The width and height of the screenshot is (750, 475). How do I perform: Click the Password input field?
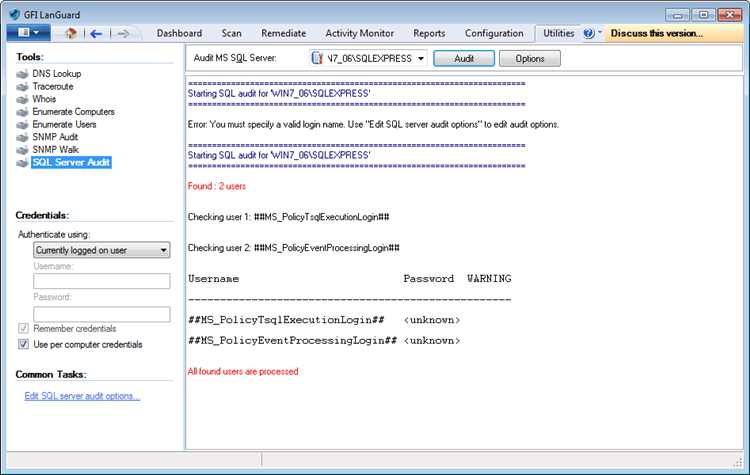pyautogui.click(x=102, y=314)
